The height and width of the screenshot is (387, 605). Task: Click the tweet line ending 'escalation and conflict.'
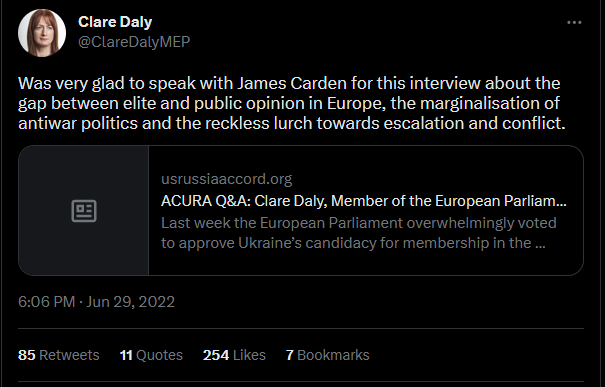[x=292, y=123]
